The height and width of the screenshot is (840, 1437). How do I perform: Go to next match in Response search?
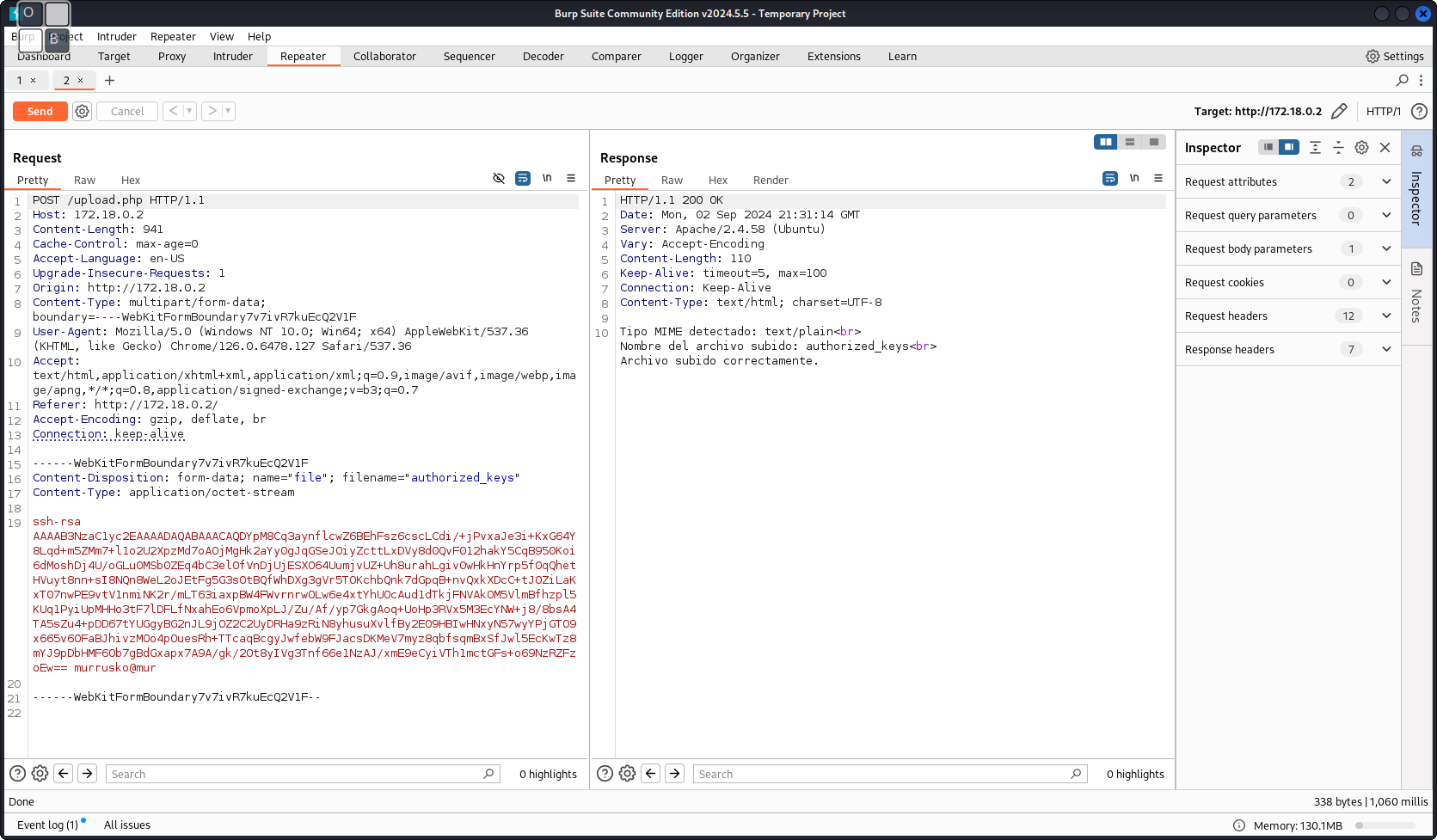point(675,773)
